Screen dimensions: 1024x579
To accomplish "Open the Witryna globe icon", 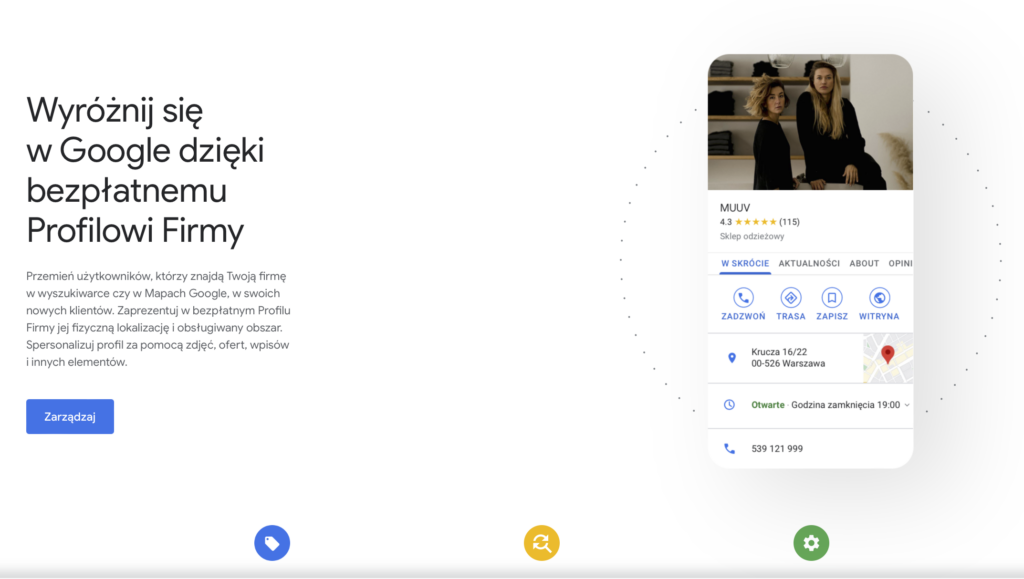I will tap(879, 298).
